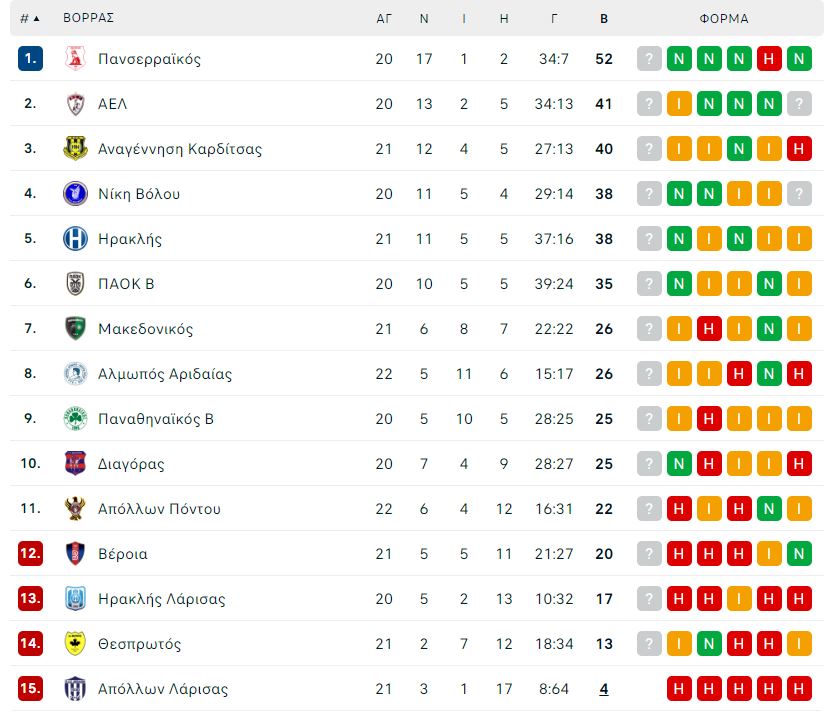Open the Μακεδονικός team link

pyautogui.click(x=146, y=329)
